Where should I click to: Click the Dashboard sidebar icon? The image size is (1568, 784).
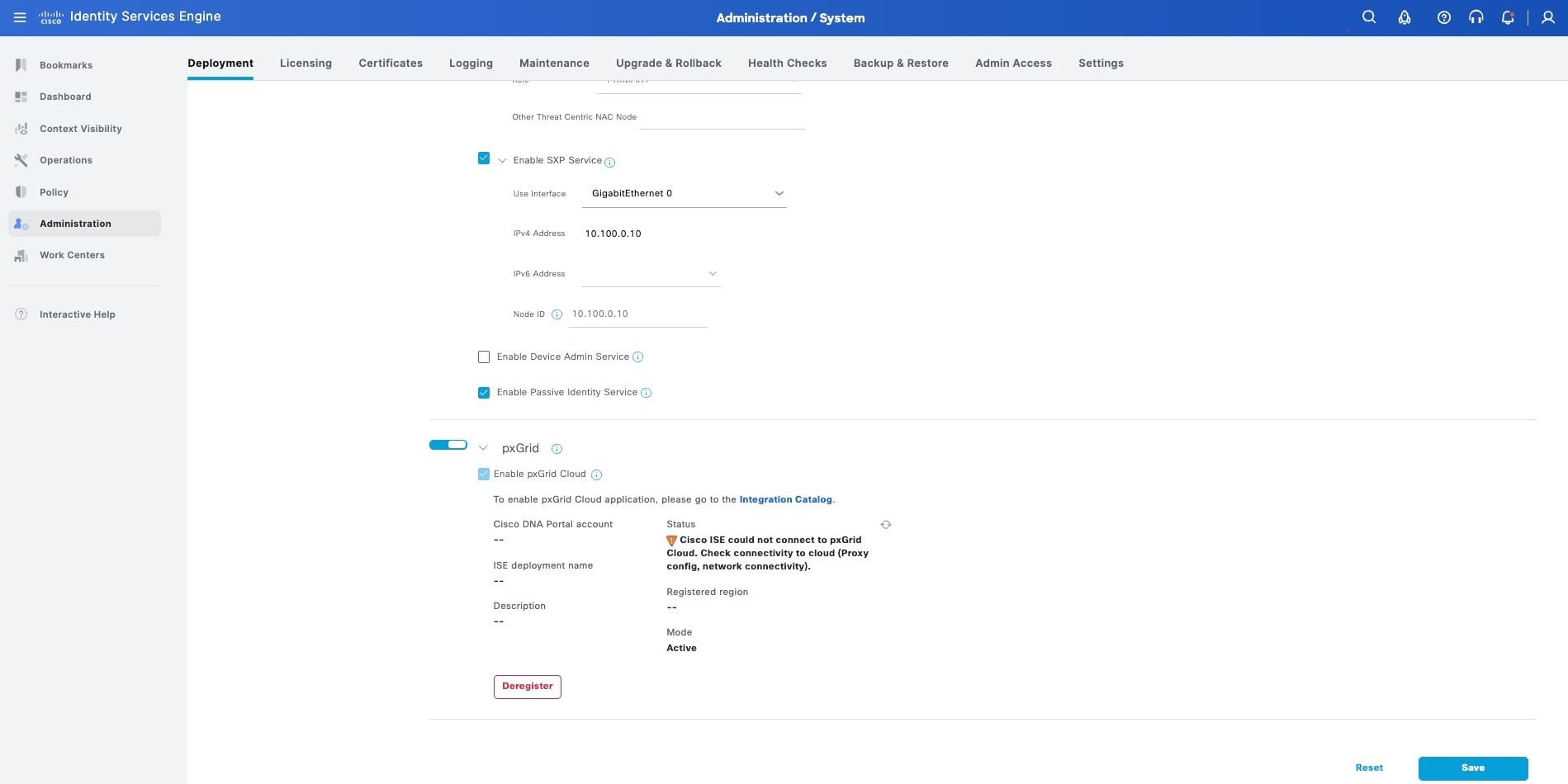click(21, 97)
